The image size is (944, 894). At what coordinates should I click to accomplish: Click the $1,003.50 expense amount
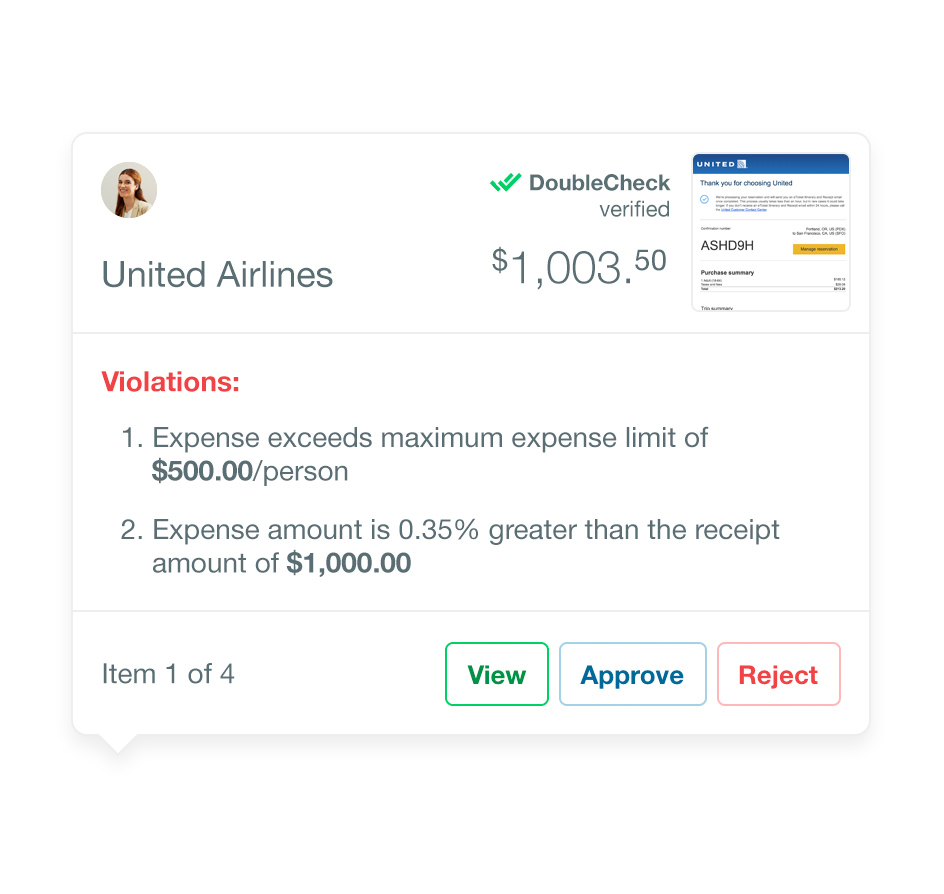(x=579, y=267)
